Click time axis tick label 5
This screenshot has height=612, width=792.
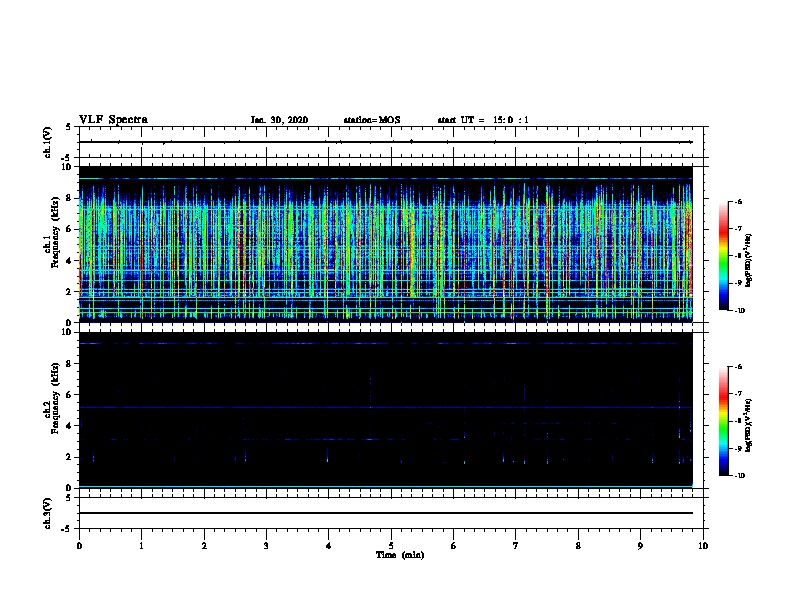pos(391,546)
